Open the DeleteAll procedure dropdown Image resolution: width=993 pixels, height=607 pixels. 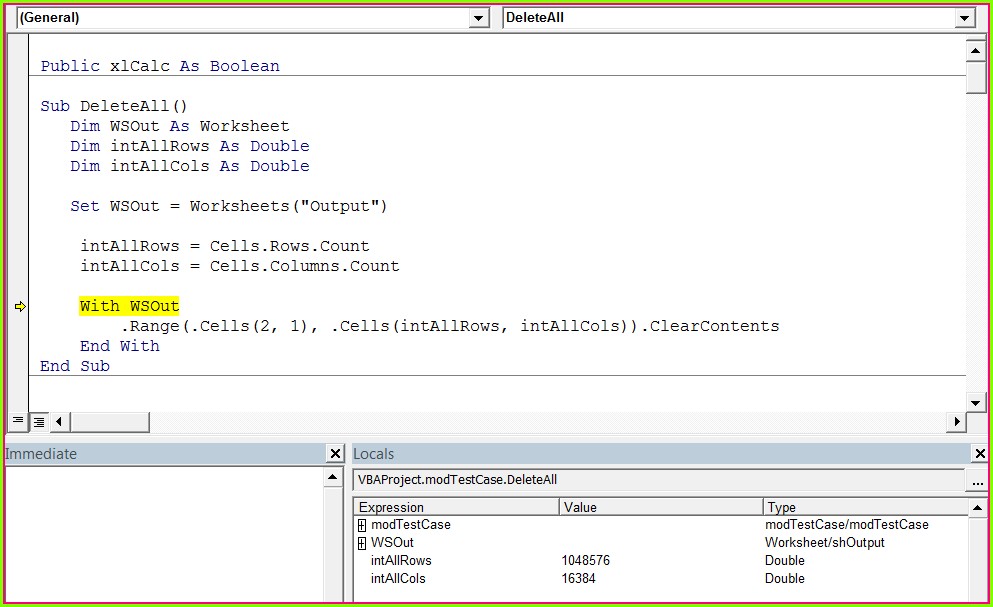tap(965, 18)
